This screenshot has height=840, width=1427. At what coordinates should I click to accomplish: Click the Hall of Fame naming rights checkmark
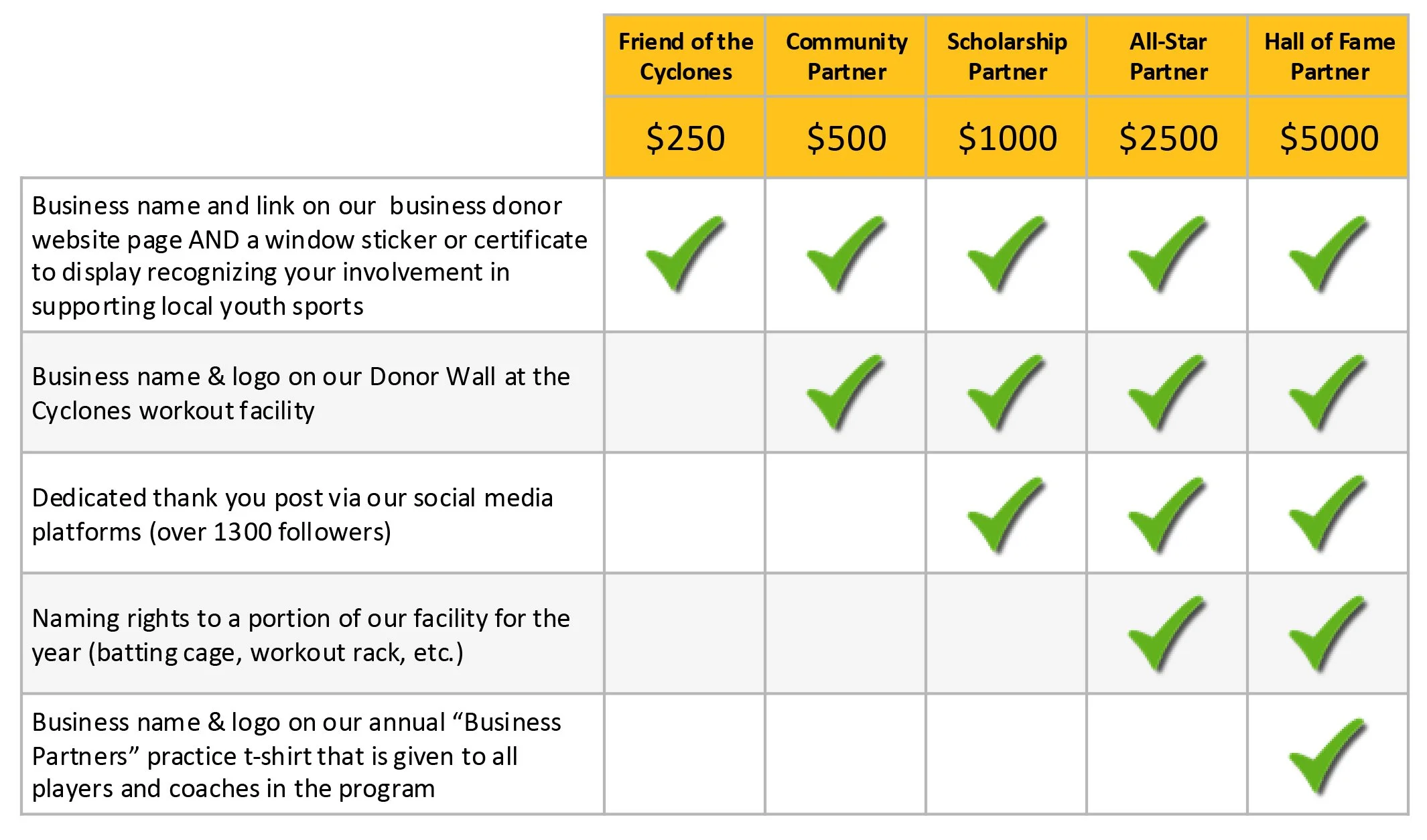pyautogui.click(x=1328, y=634)
